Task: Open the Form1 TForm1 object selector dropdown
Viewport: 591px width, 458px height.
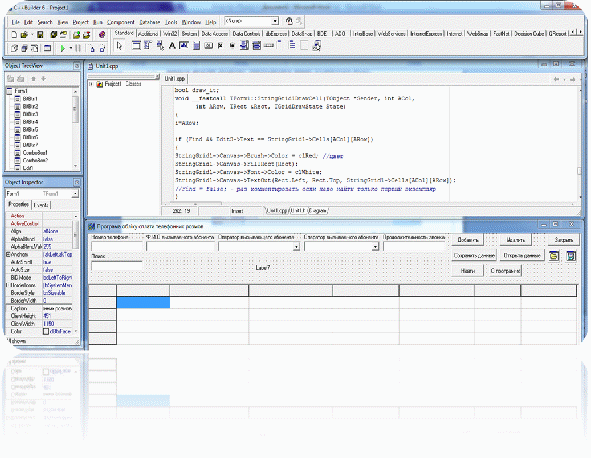Action: pos(75,194)
